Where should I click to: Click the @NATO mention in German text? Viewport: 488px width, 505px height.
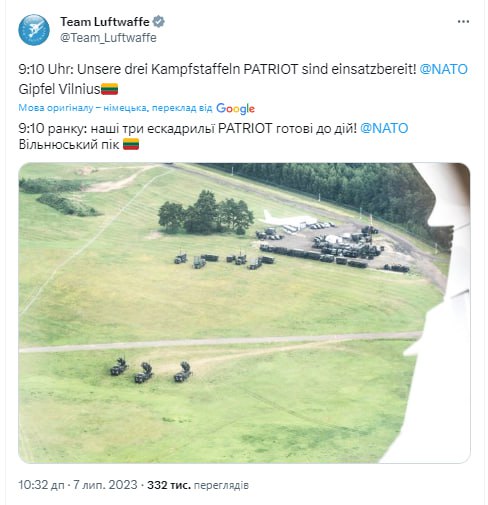(443, 69)
